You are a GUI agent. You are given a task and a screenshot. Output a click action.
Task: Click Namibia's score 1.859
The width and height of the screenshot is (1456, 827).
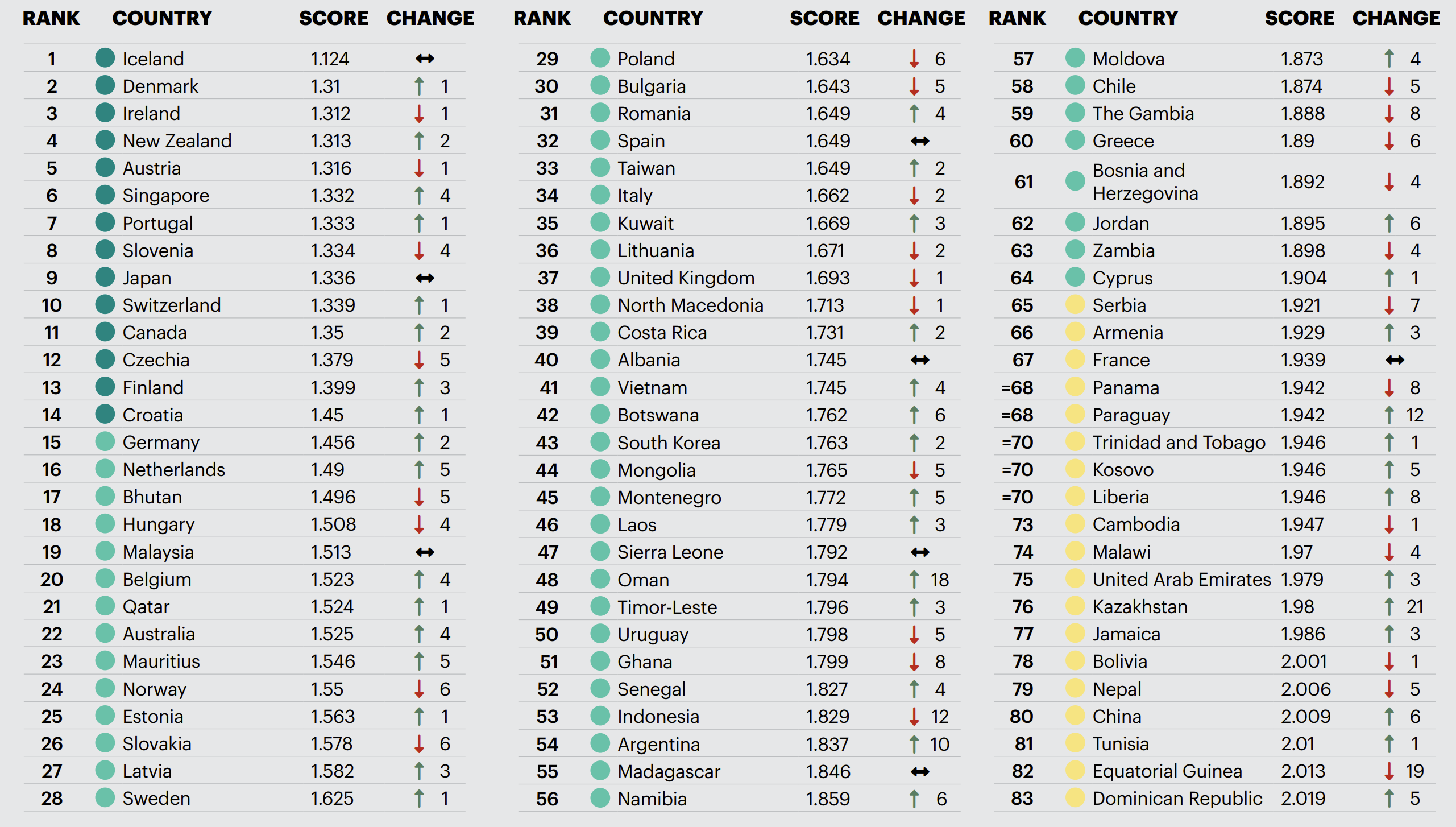828,799
